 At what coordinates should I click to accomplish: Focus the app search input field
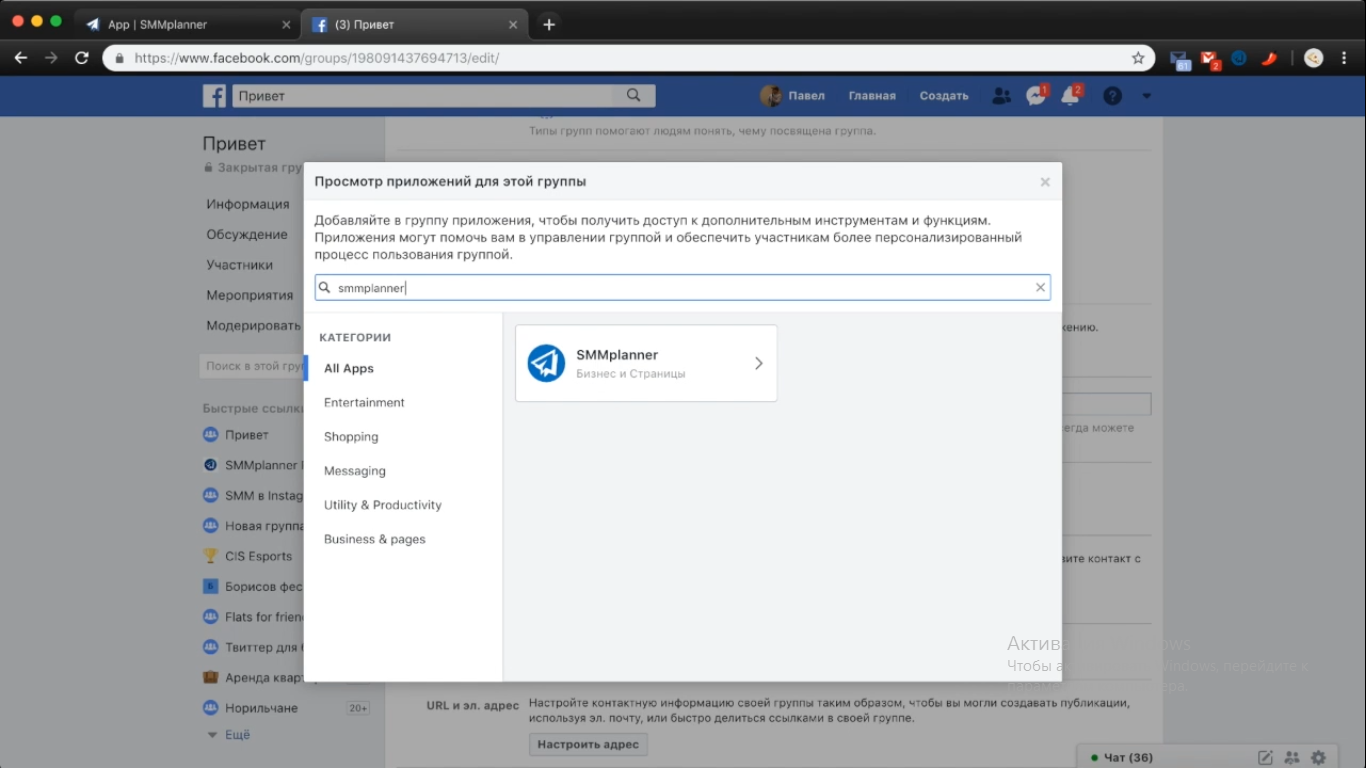point(682,287)
